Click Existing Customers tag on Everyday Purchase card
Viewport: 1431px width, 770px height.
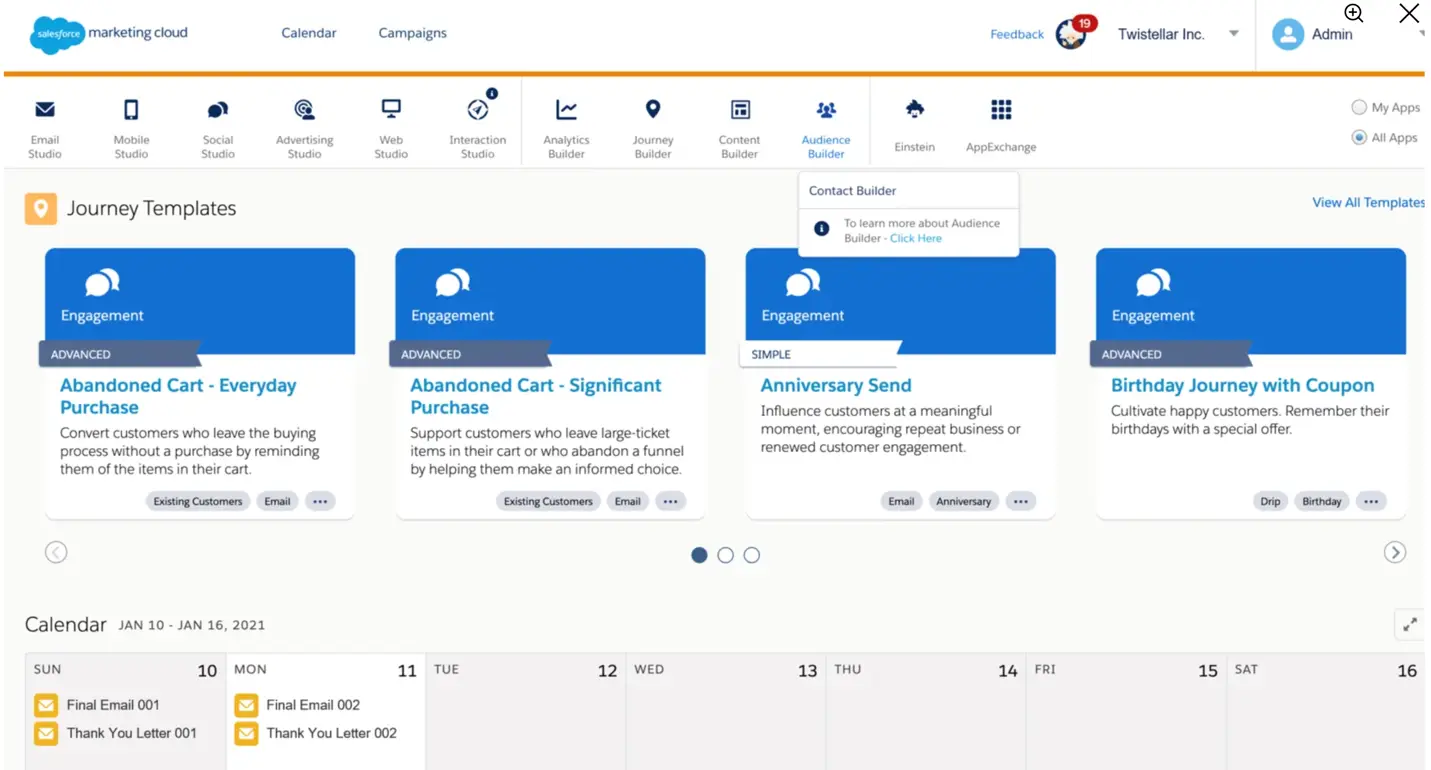click(x=198, y=501)
